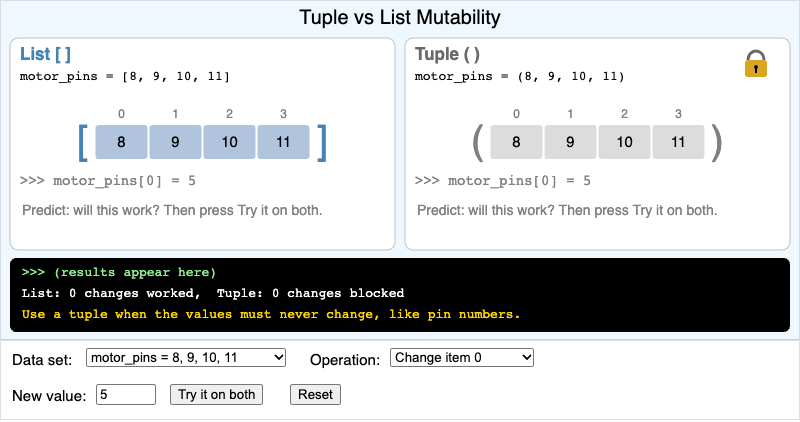Image resolution: width=800 pixels, height=422 pixels.
Task: Select tuple cell with value 10
Action: click(624, 142)
